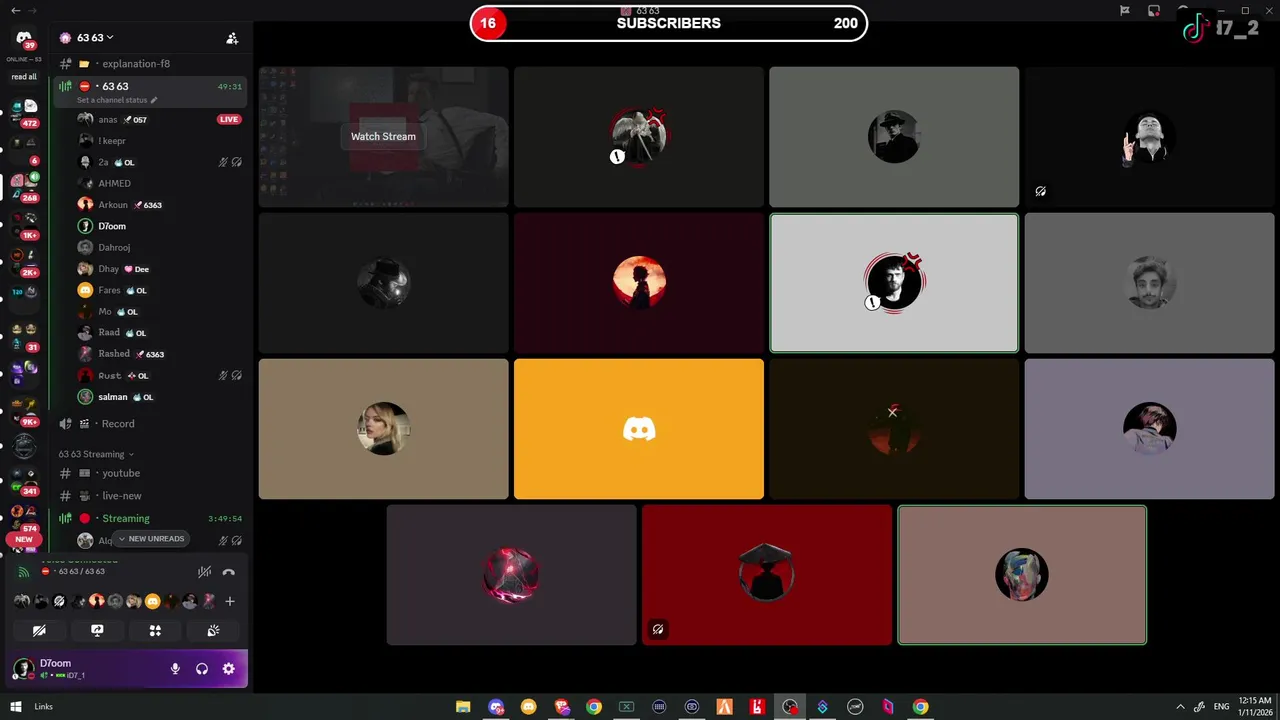This screenshot has width=1280, height=720.
Task: Select user Arkoun in voice list
Action: click(160, 205)
